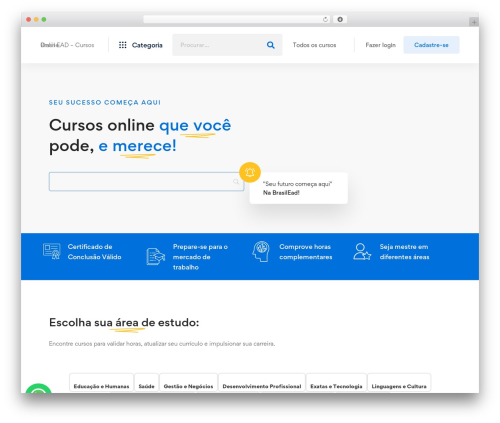The width and height of the screenshot is (500, 423).
Task: Click the browser reload icon
Action: pos(325,20)
